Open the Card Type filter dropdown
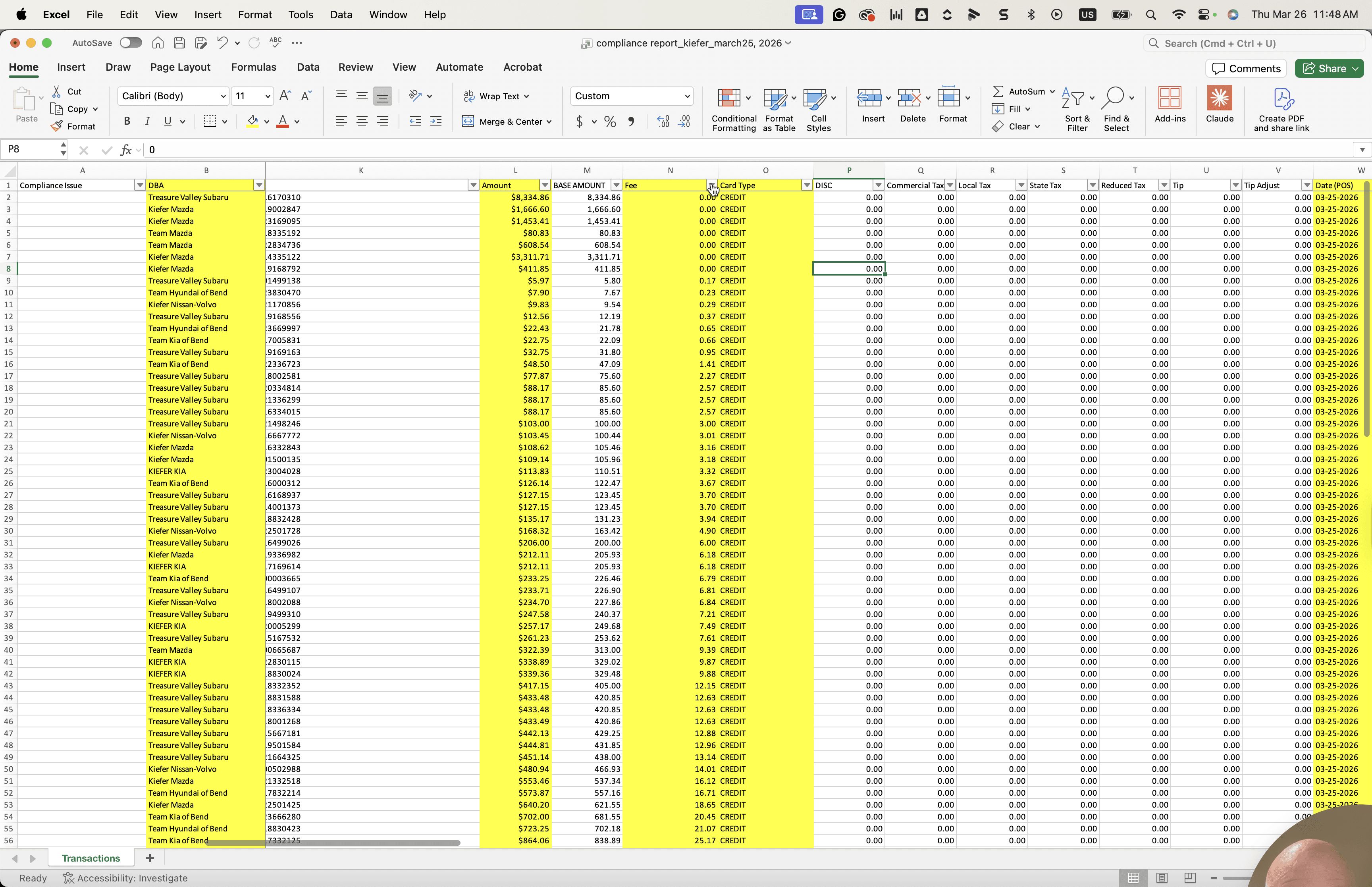 [807, 185]
